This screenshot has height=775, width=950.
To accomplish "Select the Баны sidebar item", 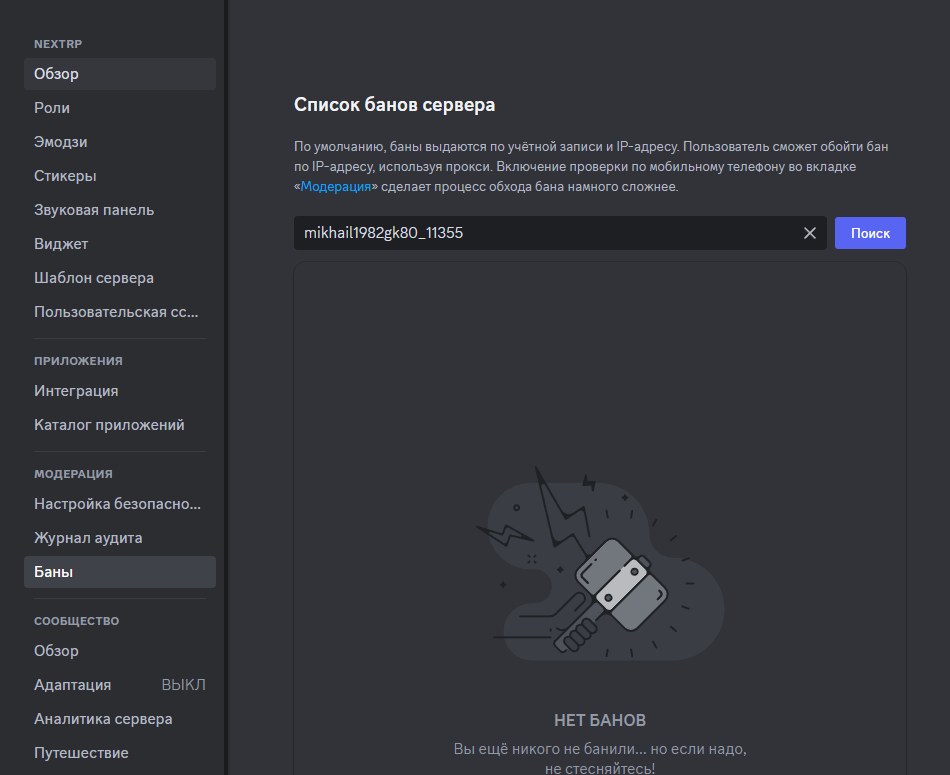I will point(120,572).
